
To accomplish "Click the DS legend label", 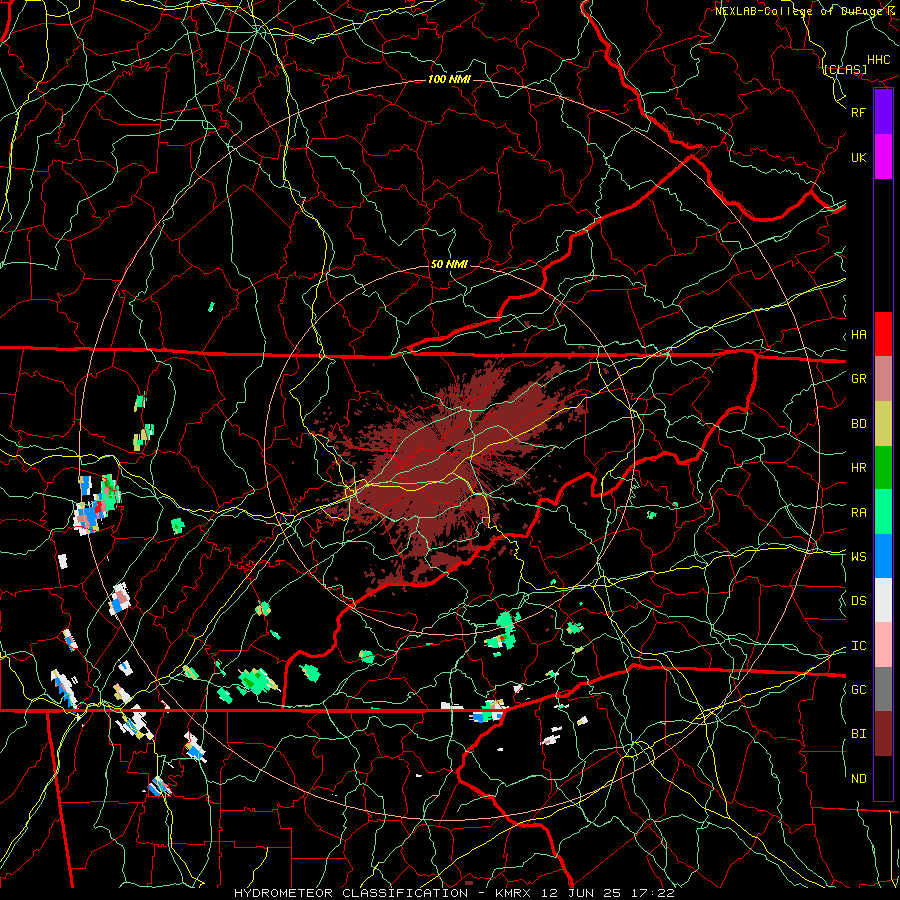I will [859, 601].
